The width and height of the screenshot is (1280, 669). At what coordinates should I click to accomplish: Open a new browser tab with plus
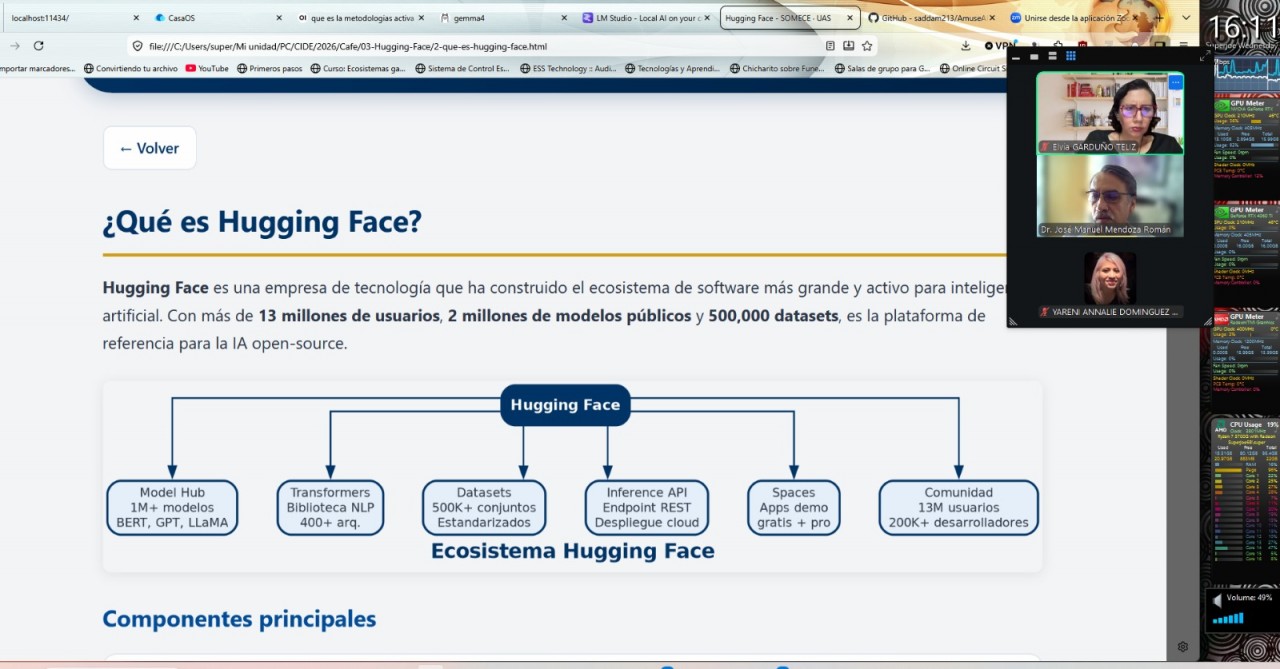pos(1159,18)
